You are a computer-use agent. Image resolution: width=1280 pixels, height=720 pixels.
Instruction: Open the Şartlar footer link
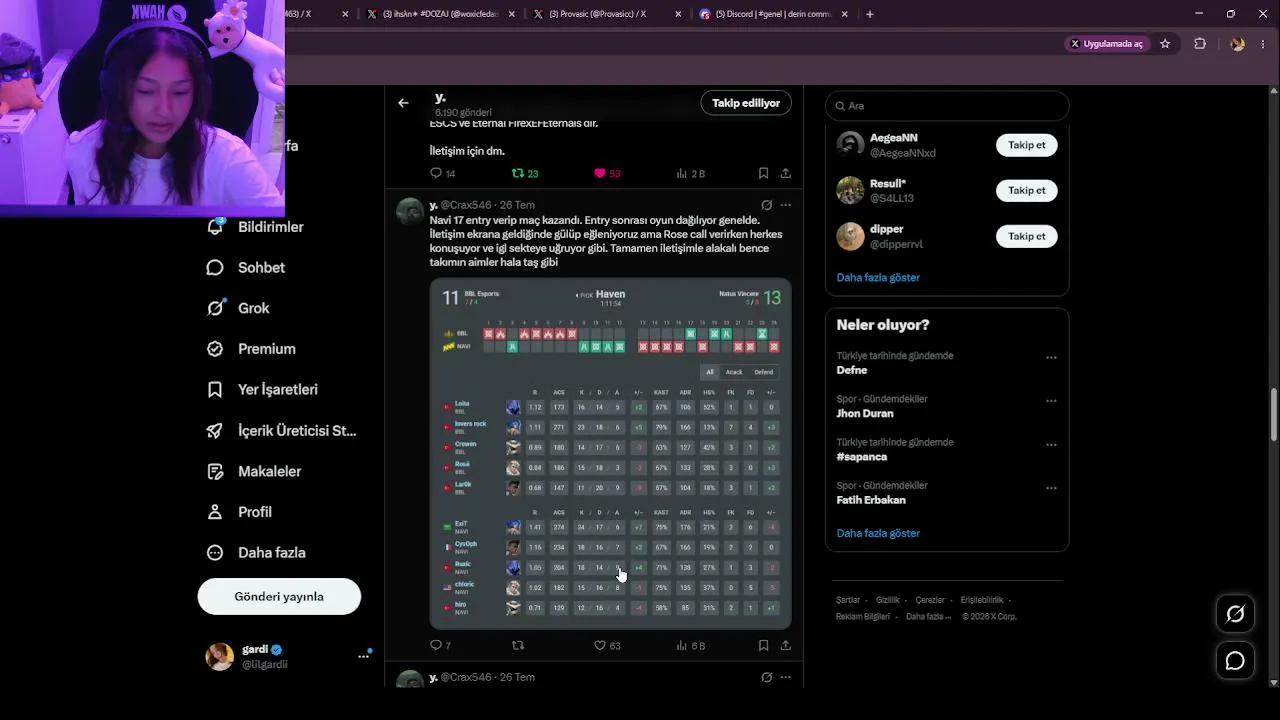(848, 600)
